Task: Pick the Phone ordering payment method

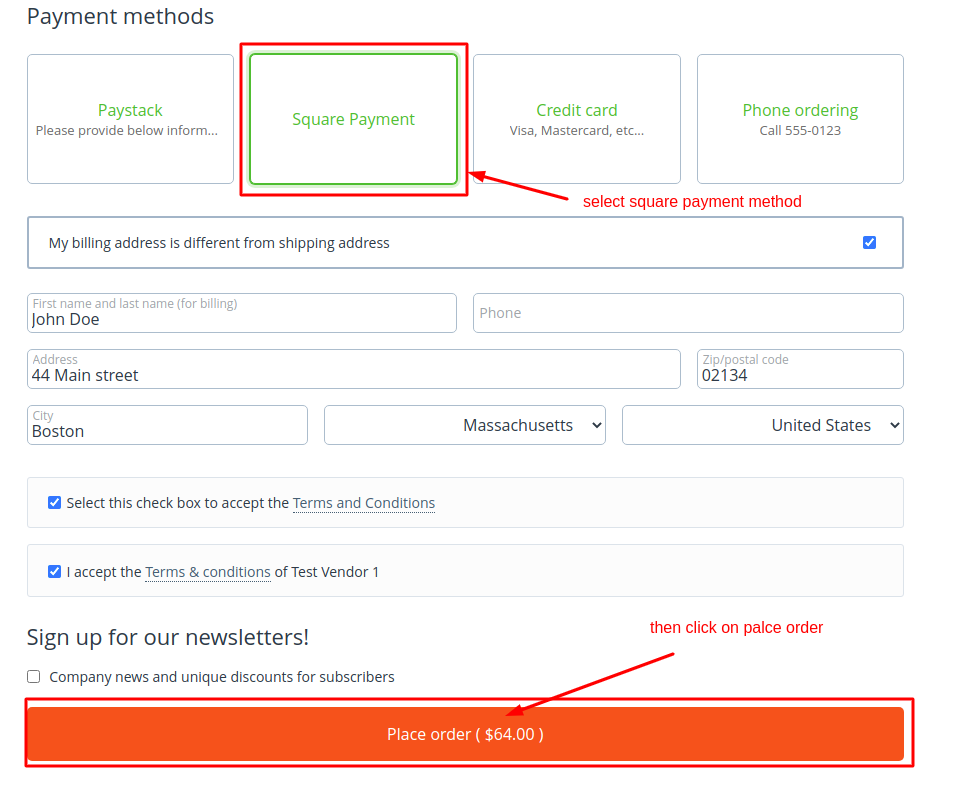Action: click(x=800, y=119)
